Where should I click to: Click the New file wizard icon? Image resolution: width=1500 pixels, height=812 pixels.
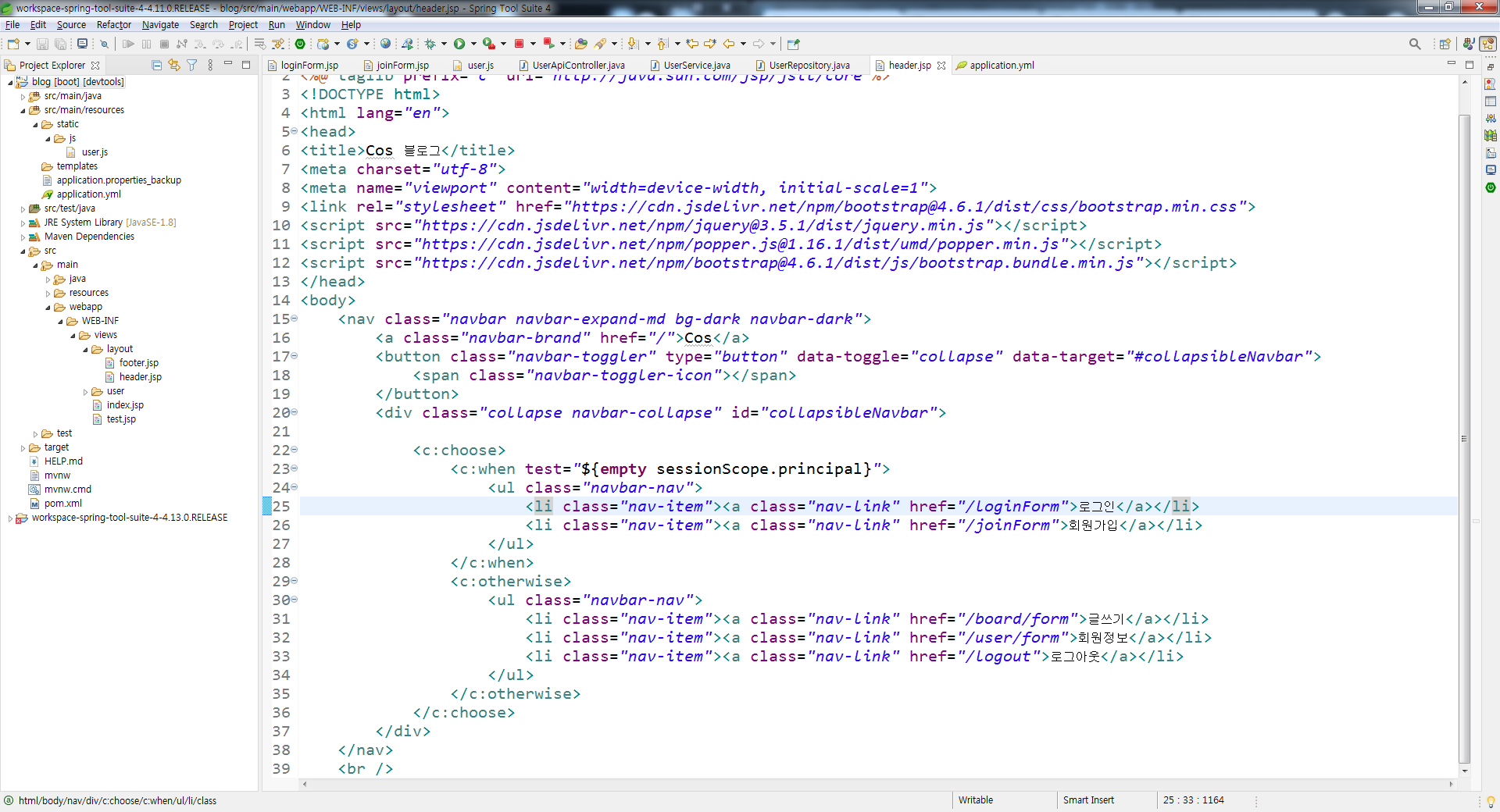pos(13,44)
